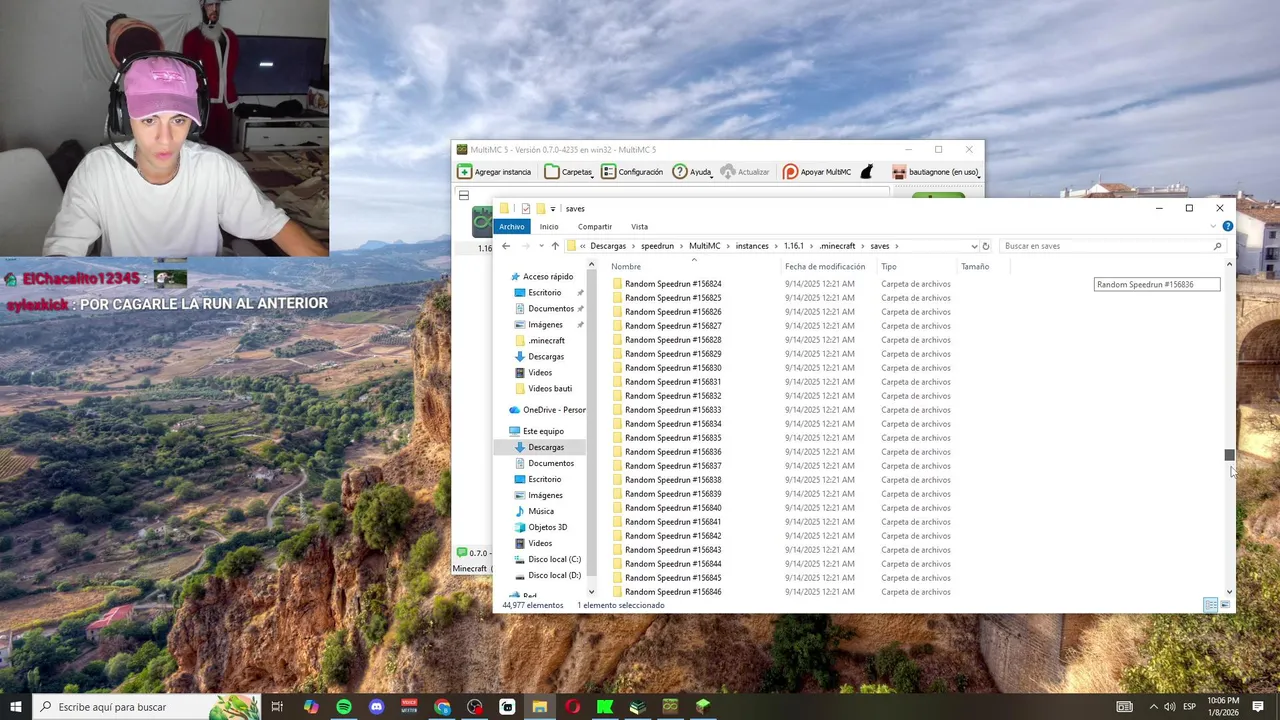The width and height of the screenshot is (1280, 720).
Task: Click MultiMC in the address path
Action: coord(705,246)
